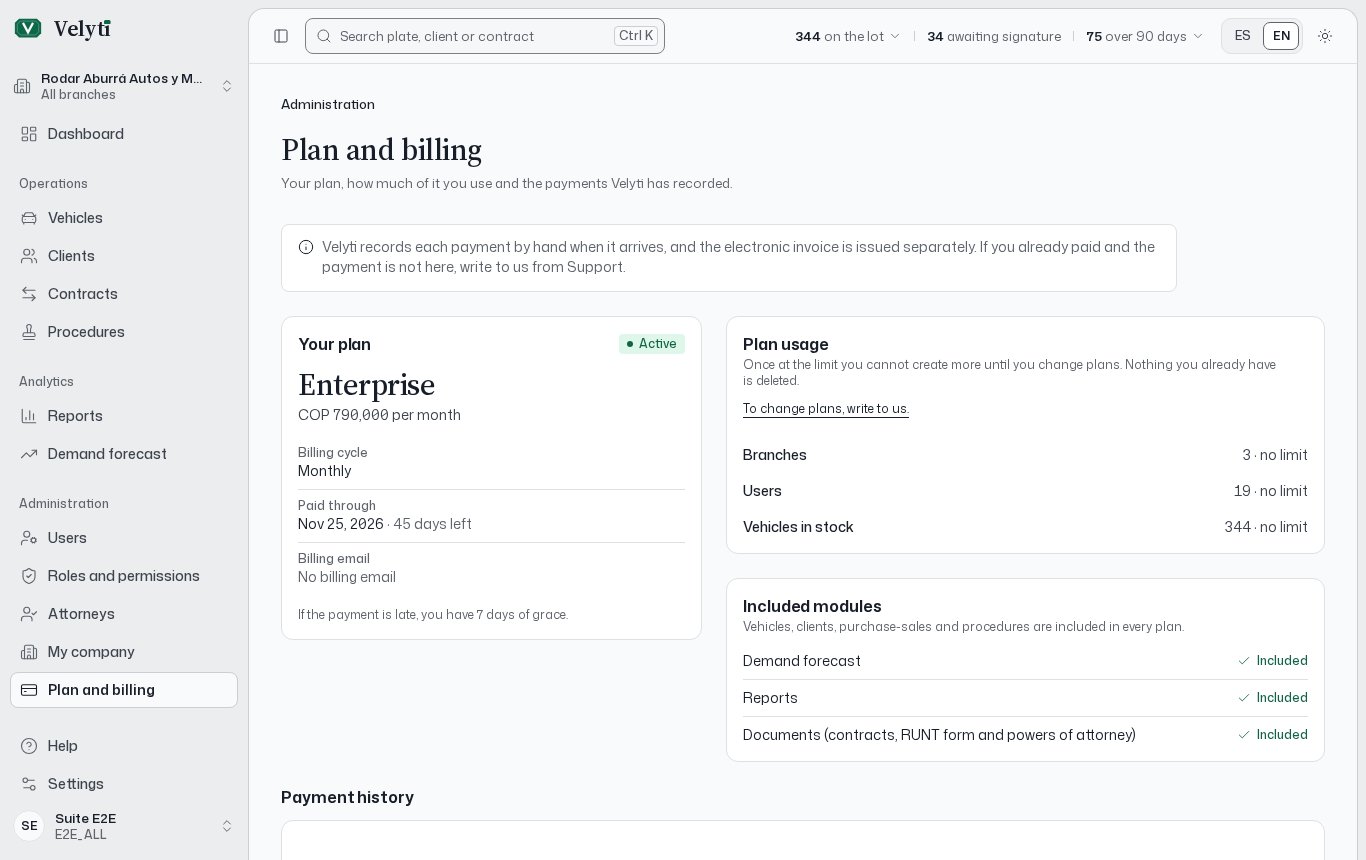Open the Procedures page
The width and height of the screenshot is (1366, 860).
(x=124, y=332)
